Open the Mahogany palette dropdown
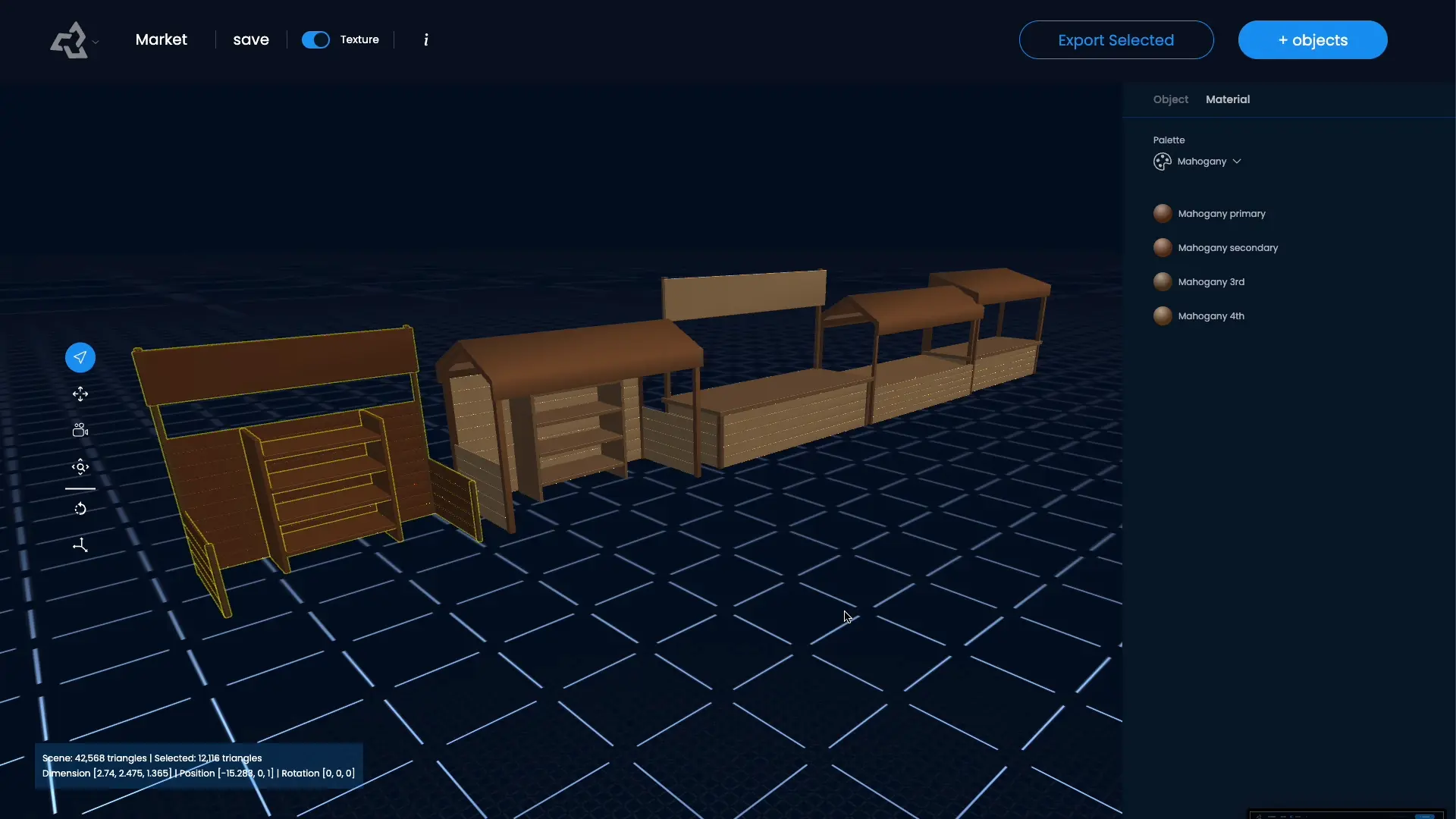Image resolution: width=1456 pixels, height=819 pixels. click(1209, 162)
